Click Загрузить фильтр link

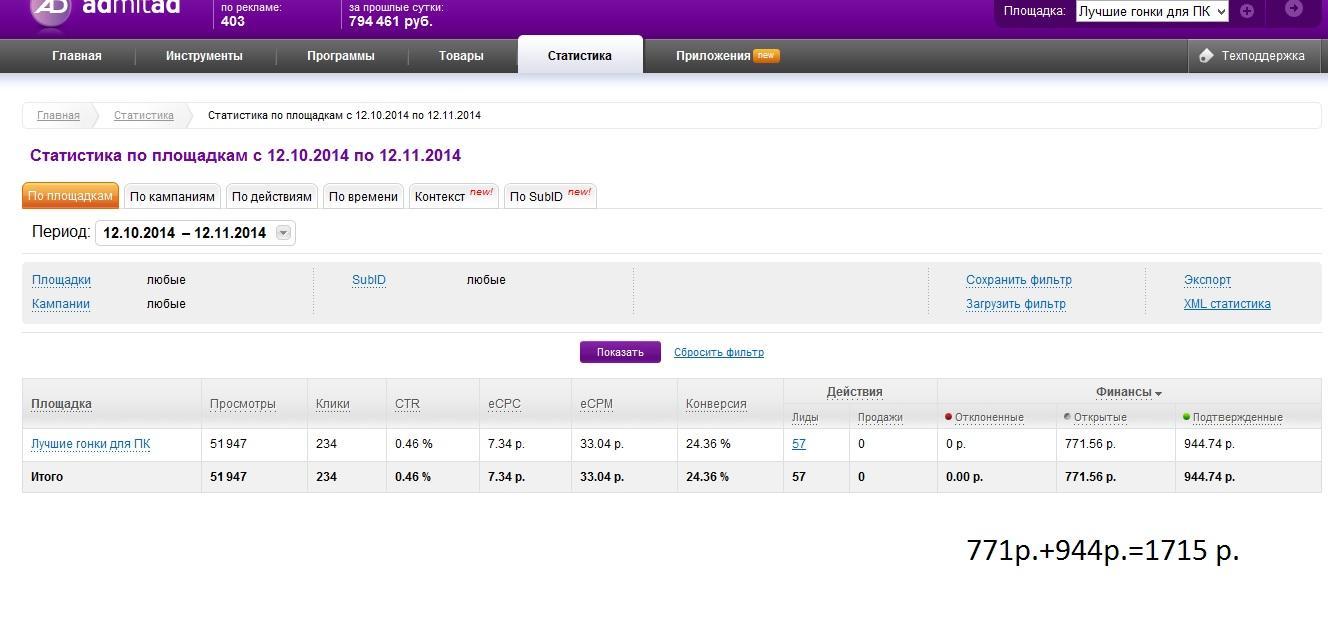pyautogui.click(x=1016, y=304)
